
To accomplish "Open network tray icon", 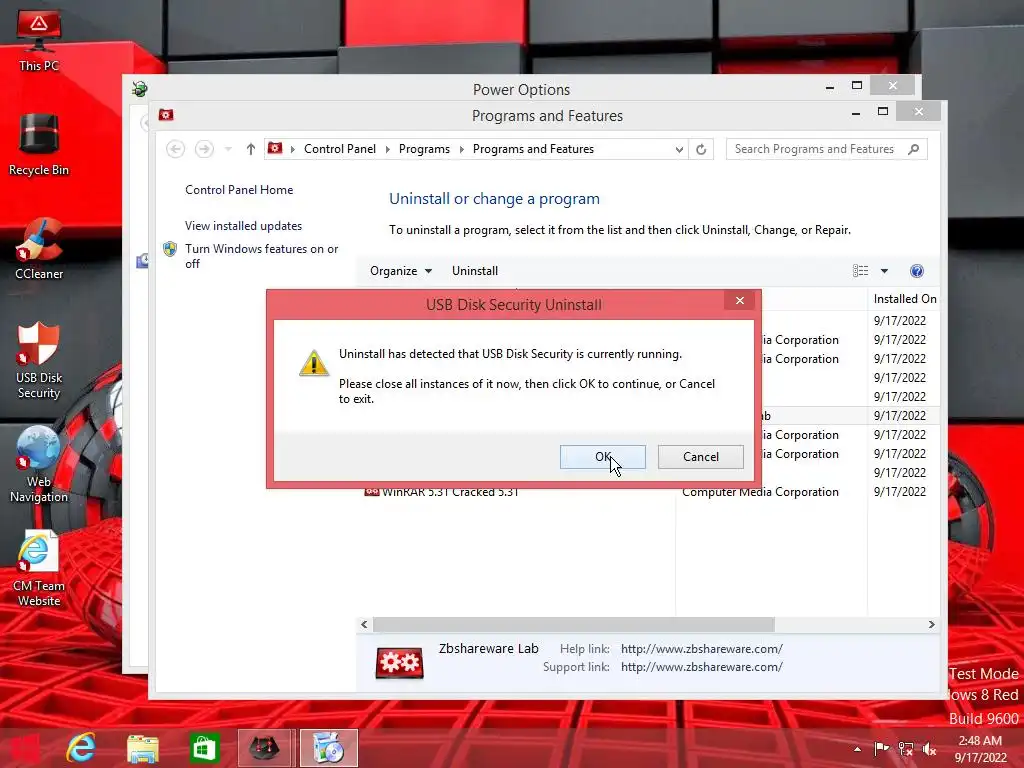I will click(x=905, y=748).
